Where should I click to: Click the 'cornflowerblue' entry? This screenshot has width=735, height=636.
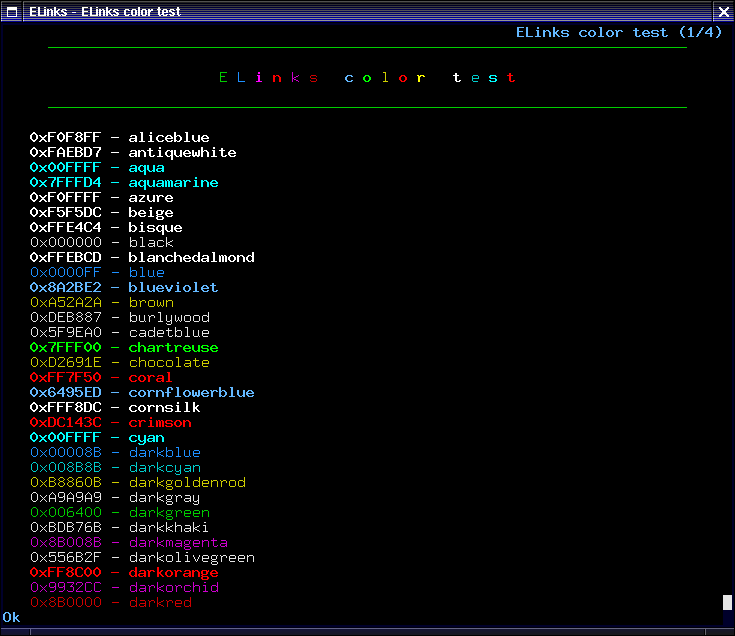[142, 392]
